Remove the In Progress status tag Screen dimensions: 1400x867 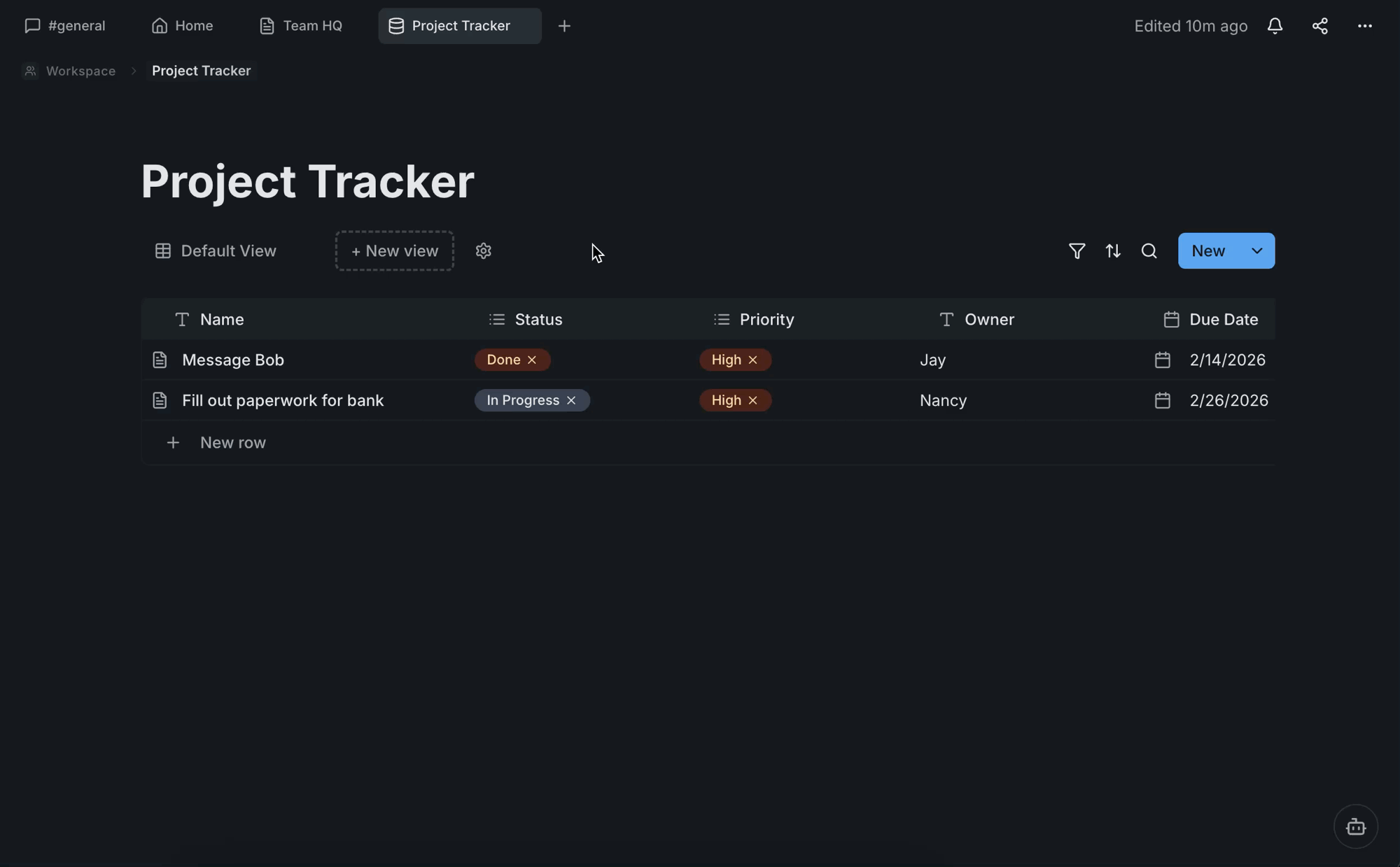[x=570, y=400]
